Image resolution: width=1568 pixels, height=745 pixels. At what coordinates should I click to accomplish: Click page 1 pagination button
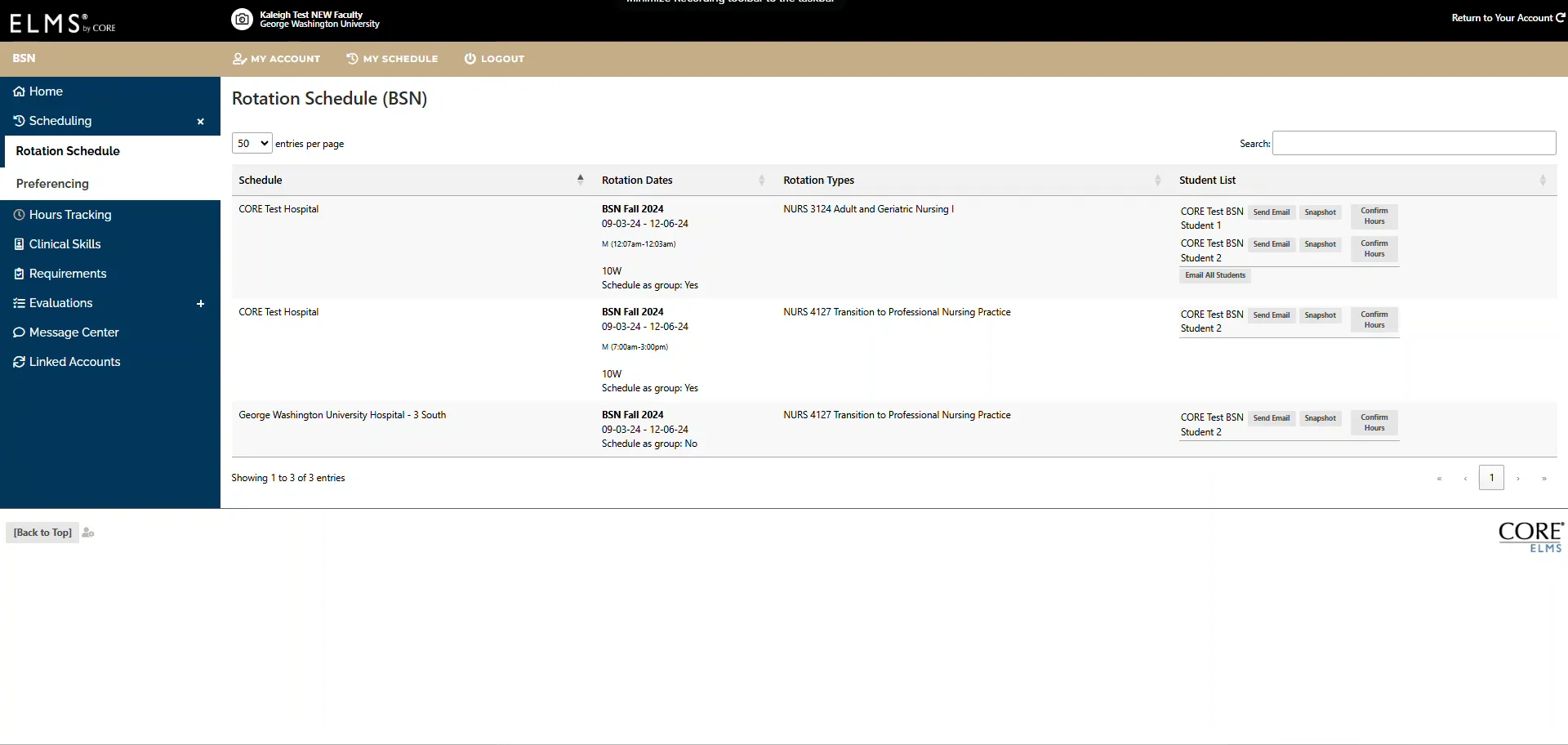click(1491, 478)
